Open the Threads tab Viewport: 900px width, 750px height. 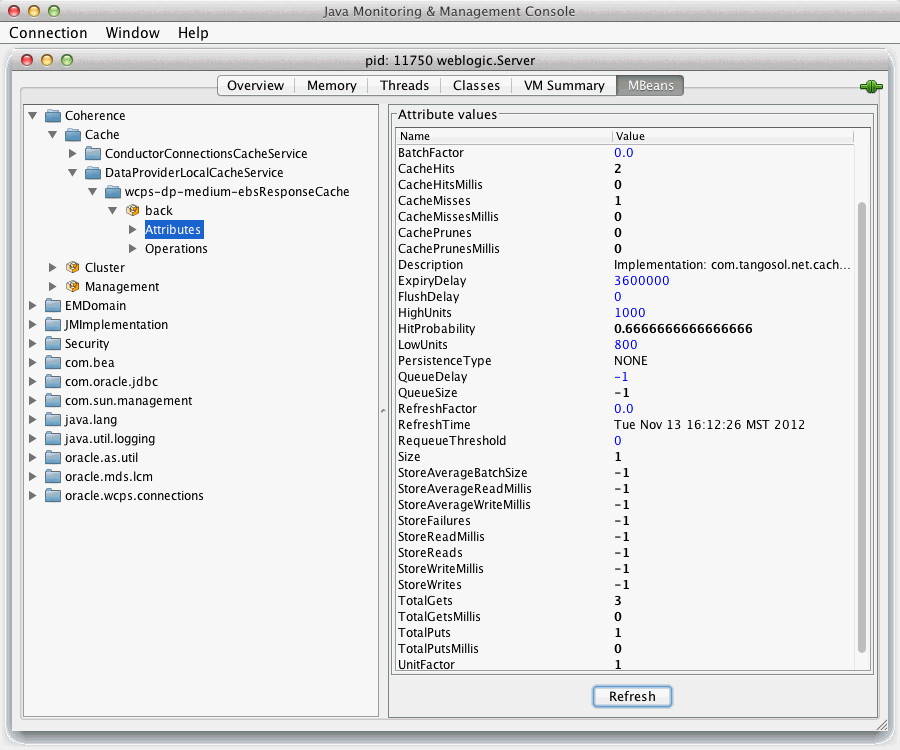(404, 86)
